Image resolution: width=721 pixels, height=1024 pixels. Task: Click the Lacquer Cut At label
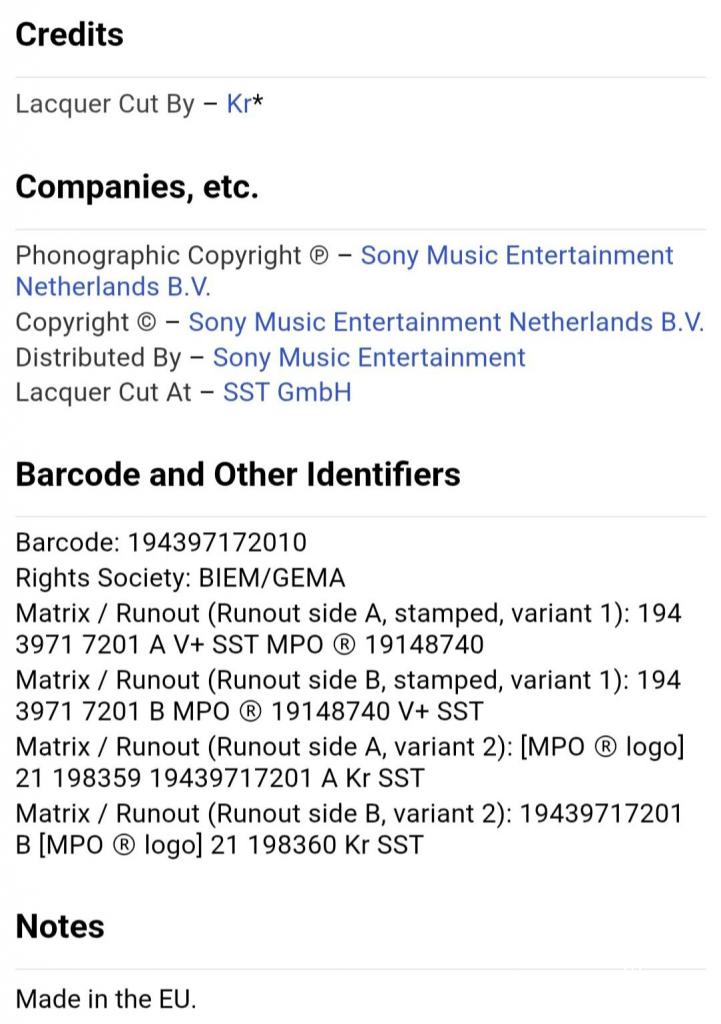point(103,392)
